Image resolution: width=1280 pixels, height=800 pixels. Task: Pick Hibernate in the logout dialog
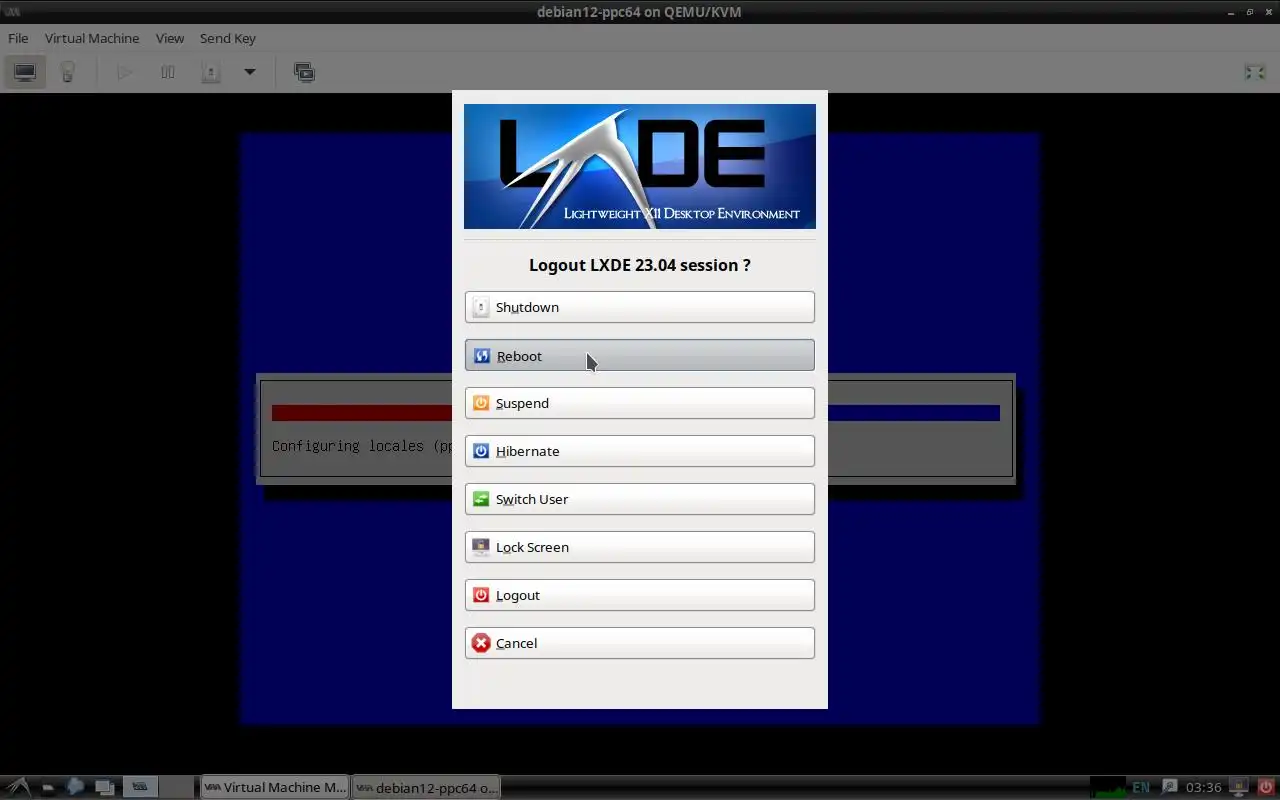pos(640,451)
